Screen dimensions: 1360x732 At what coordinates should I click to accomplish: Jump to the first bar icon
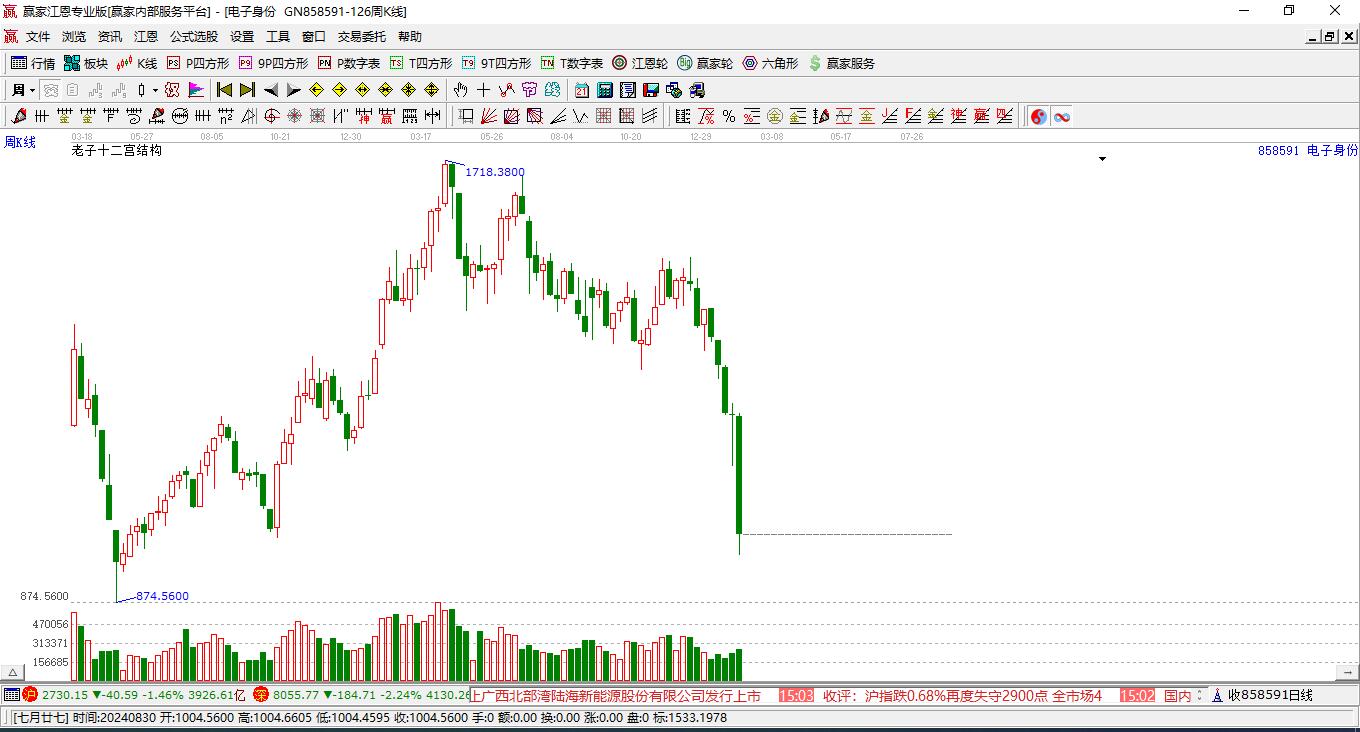coord(224,90)
